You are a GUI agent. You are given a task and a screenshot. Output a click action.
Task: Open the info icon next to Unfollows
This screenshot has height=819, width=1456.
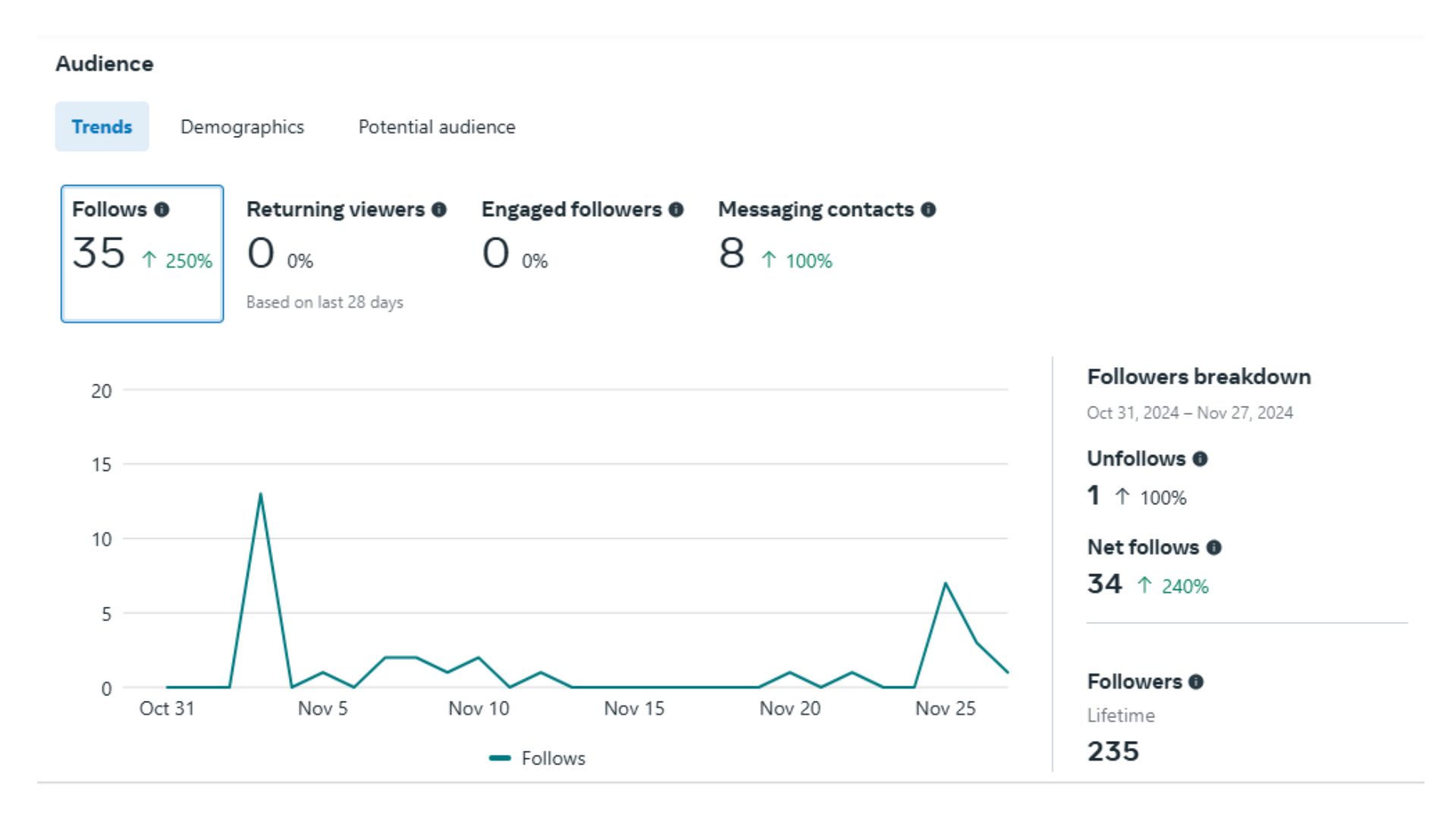pyautogui.click(x=1200, y=459)
